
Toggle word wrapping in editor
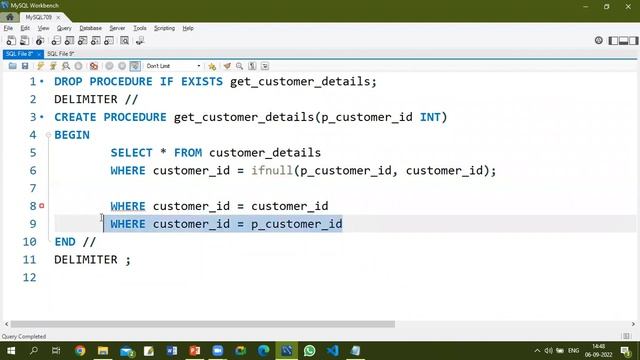(265, 66)
